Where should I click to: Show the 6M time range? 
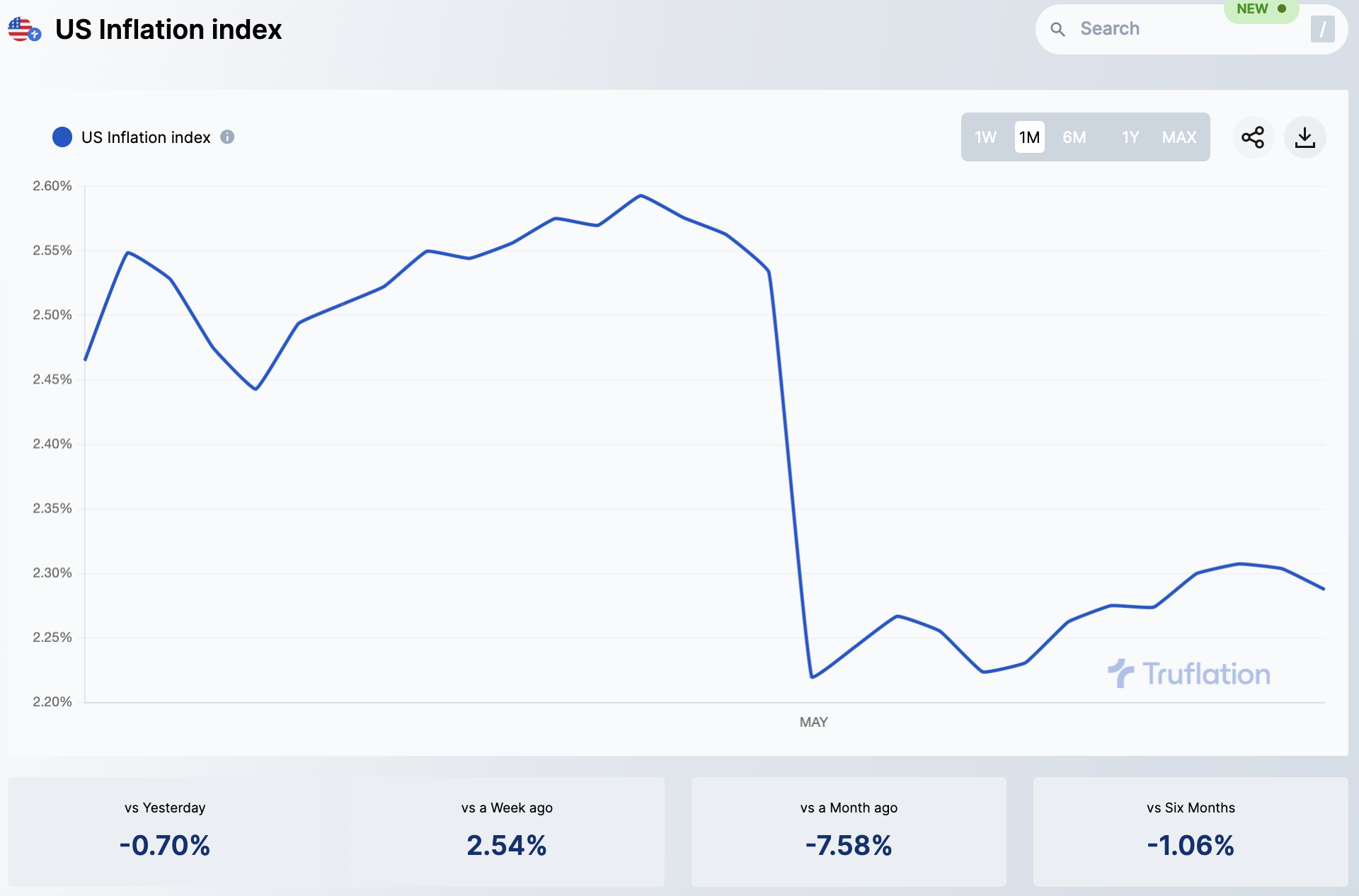click(x=1074, y=137)
